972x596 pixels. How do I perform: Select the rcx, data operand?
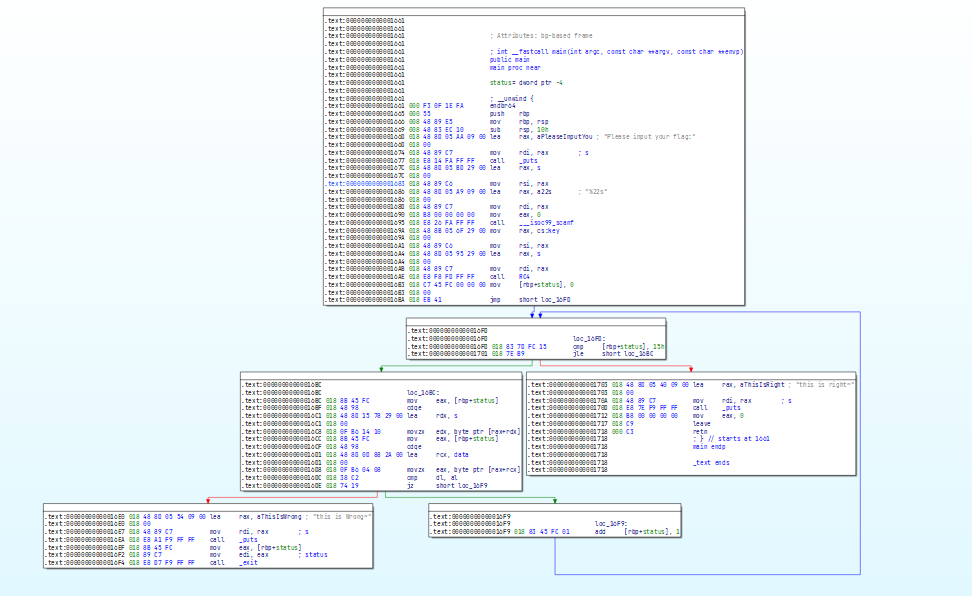coord(453,454)
